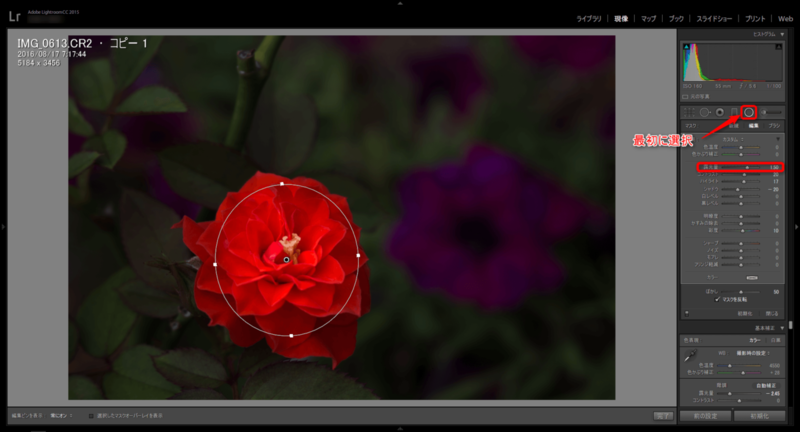Image resolution: width=800 pixels, height=432 pixels.
Task: Choose カラー treatment in the basic panel
Action: coord(755,340)
